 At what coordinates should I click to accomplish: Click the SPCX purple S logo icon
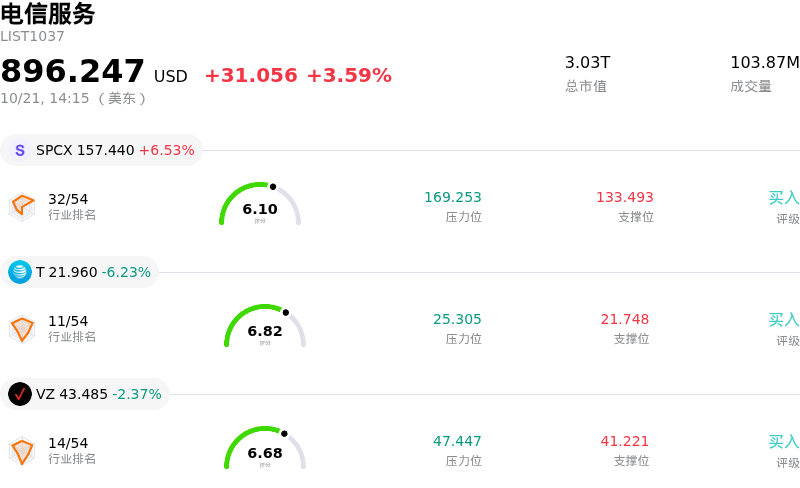click(20, 150)
